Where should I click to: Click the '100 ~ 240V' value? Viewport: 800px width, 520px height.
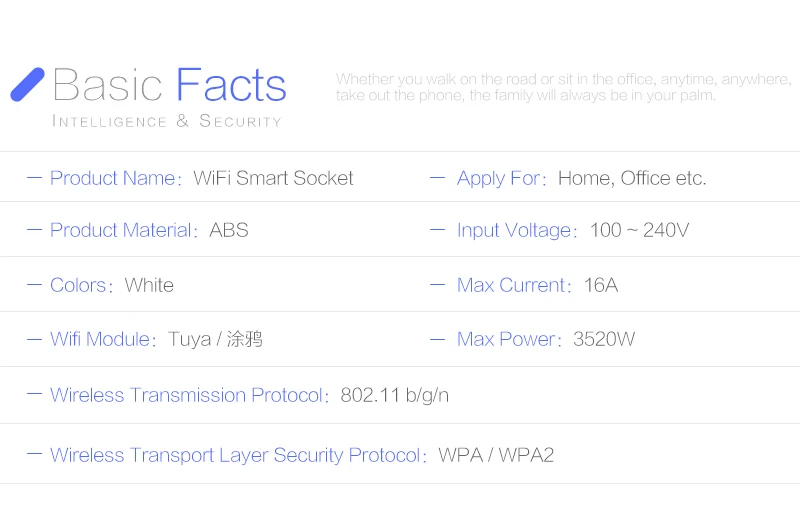coord(639,230)
